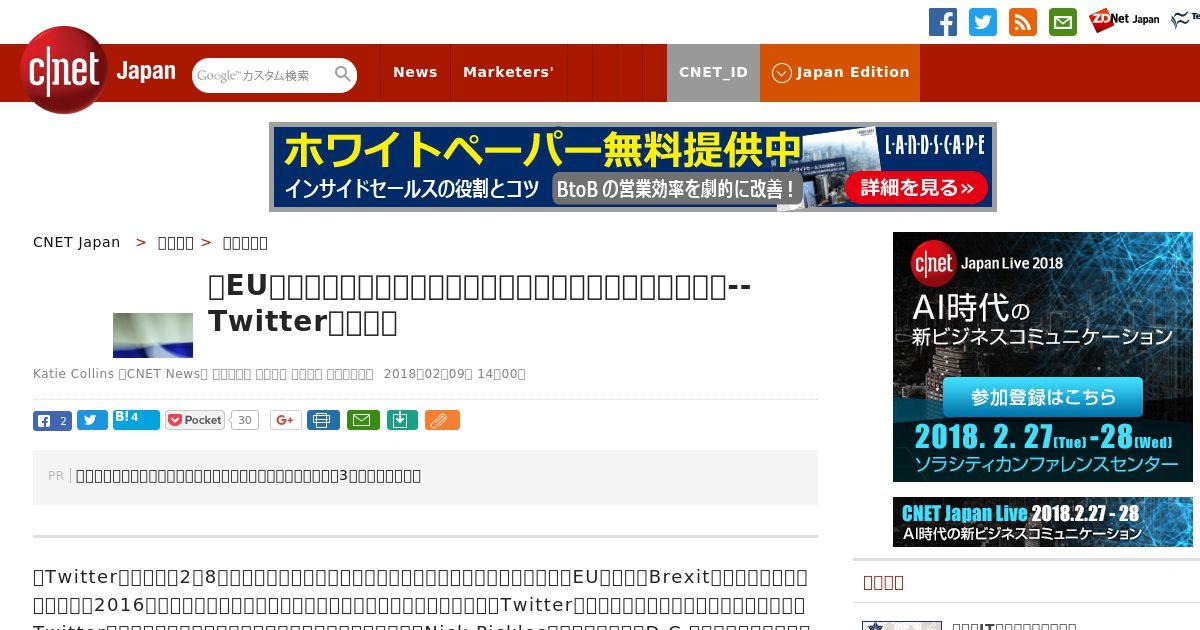Open the Facebook icon in top bar
This screenshot has width=1200, height=630.
click(x=943, y=22)
